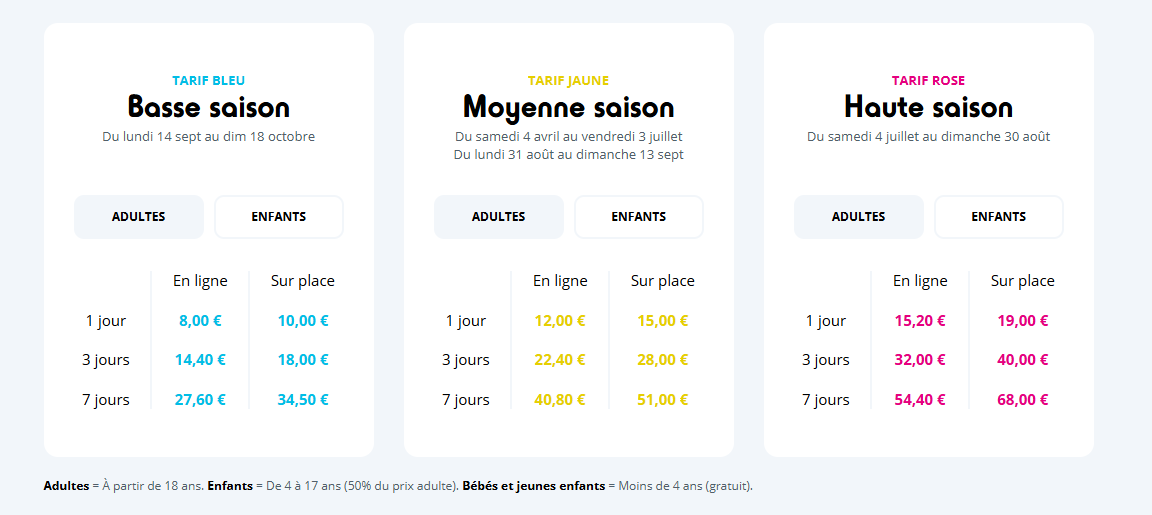Switch to ENFANTS tab in Basse saison card

279,217
